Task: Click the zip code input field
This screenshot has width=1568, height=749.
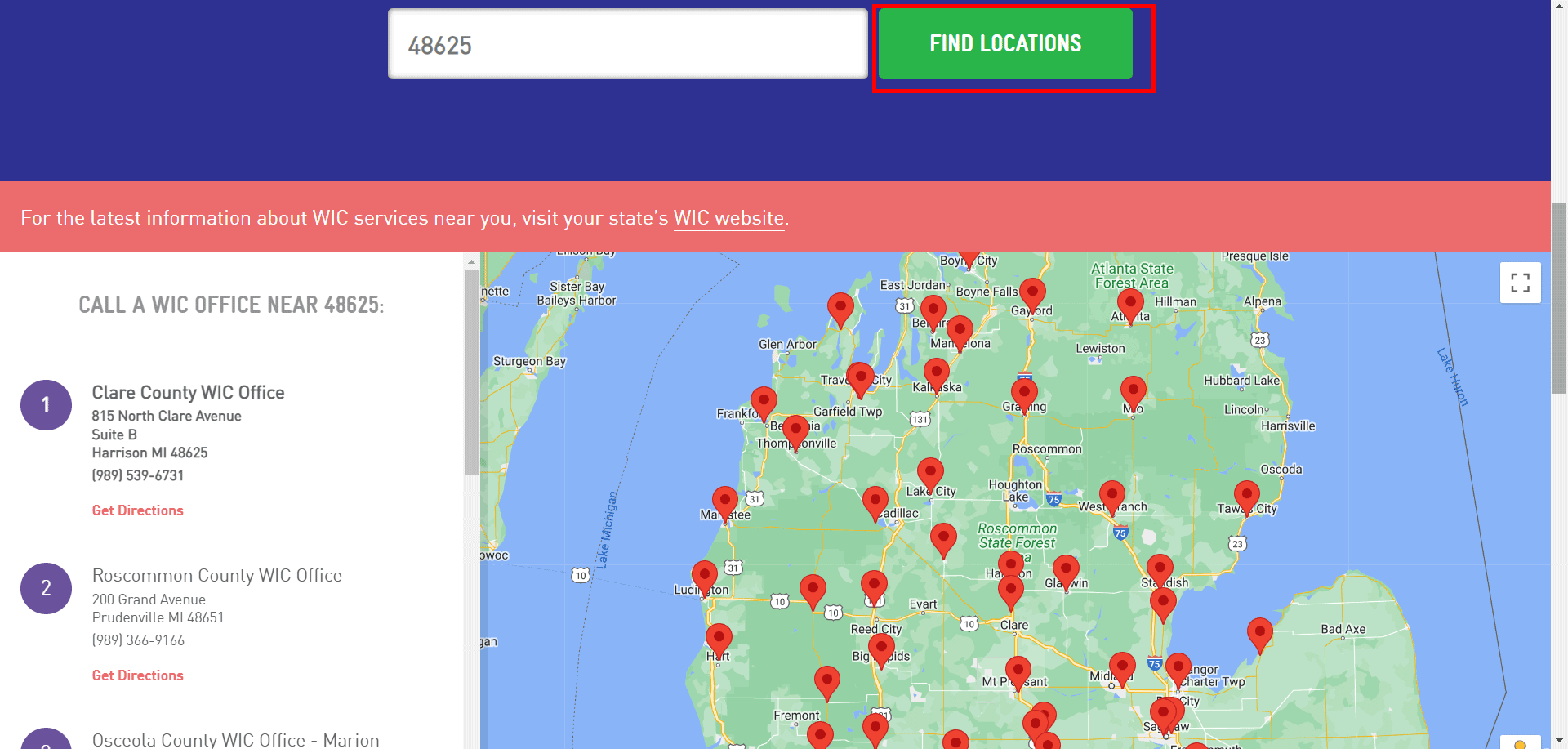Action: tap(627, 44)
